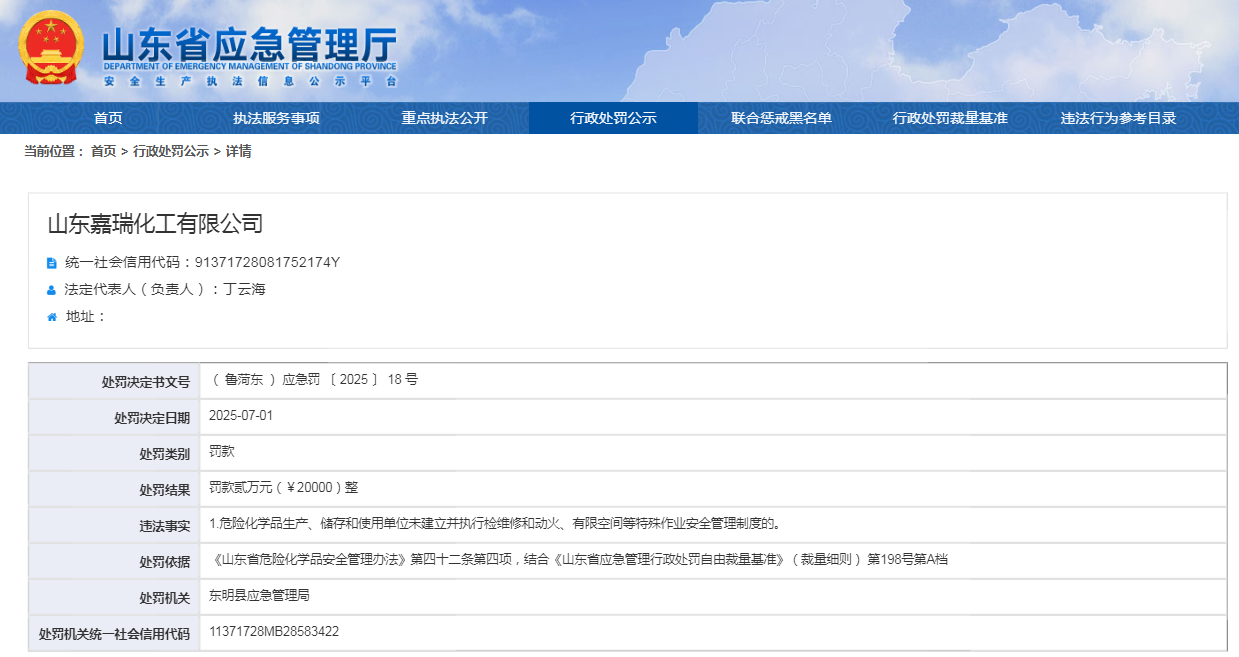Click the 违法事实 row label
The width and height of the screenshot is (1239, 657).
coord(164,526)
